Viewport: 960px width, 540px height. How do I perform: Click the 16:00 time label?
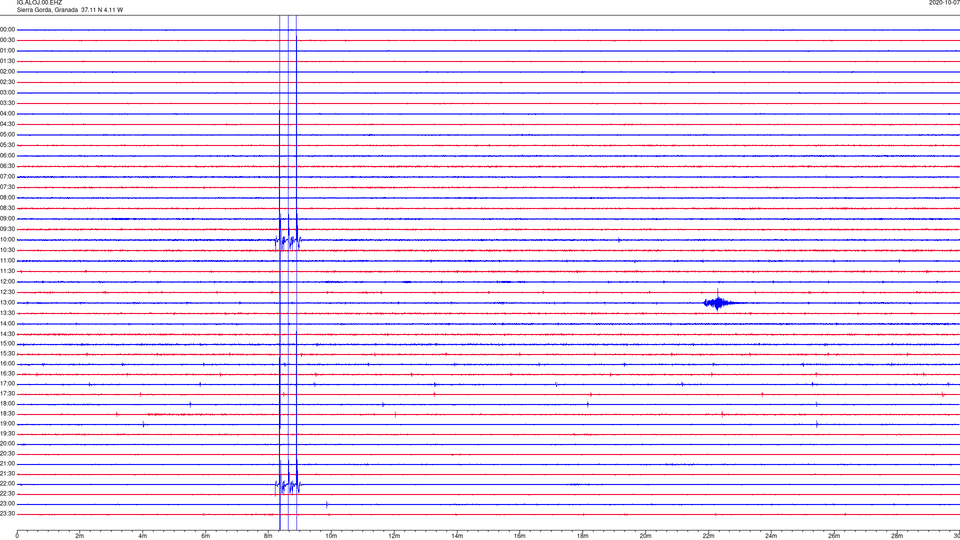8,364
